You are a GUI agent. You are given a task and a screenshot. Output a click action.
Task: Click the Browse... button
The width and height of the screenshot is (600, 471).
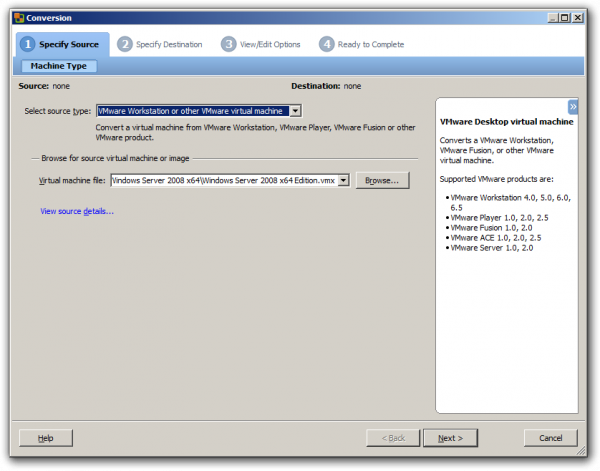pos(382,180)
